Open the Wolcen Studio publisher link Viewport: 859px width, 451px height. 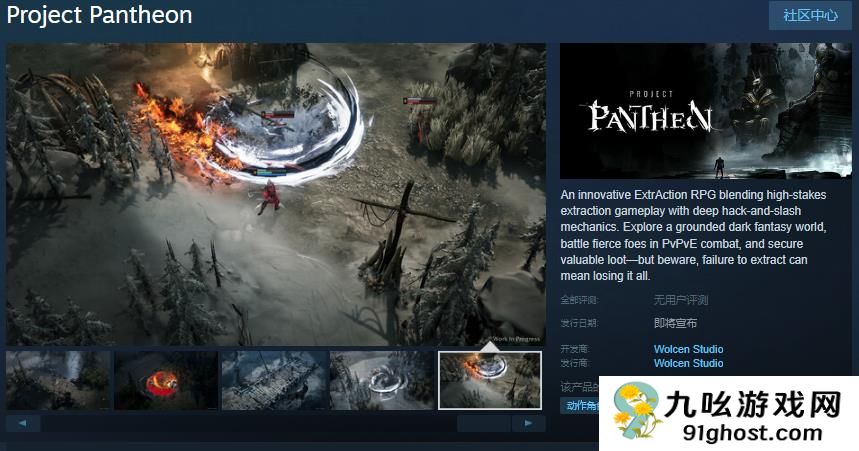pos(688,363)
